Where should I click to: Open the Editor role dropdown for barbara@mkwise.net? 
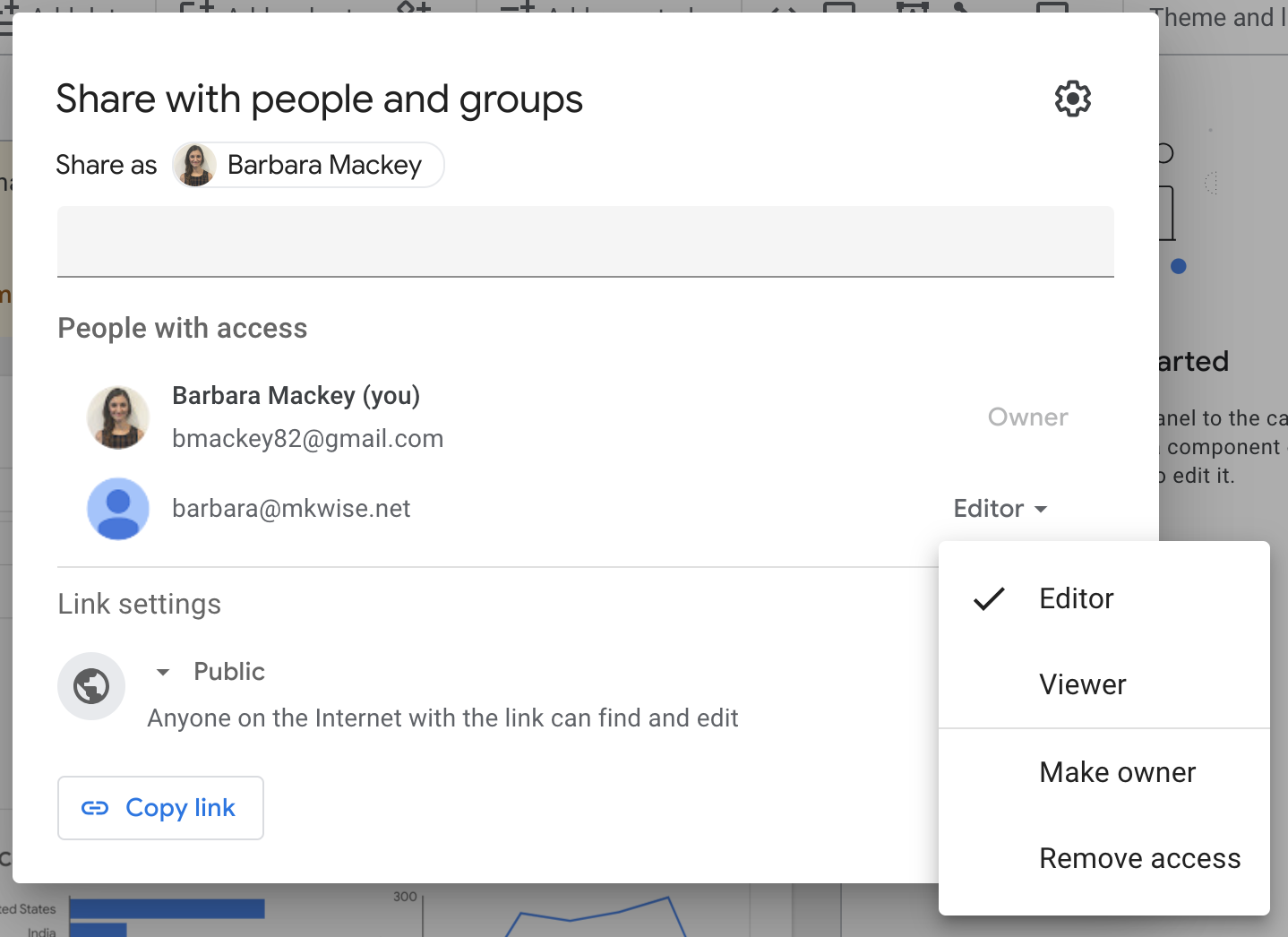[1000, 508]
